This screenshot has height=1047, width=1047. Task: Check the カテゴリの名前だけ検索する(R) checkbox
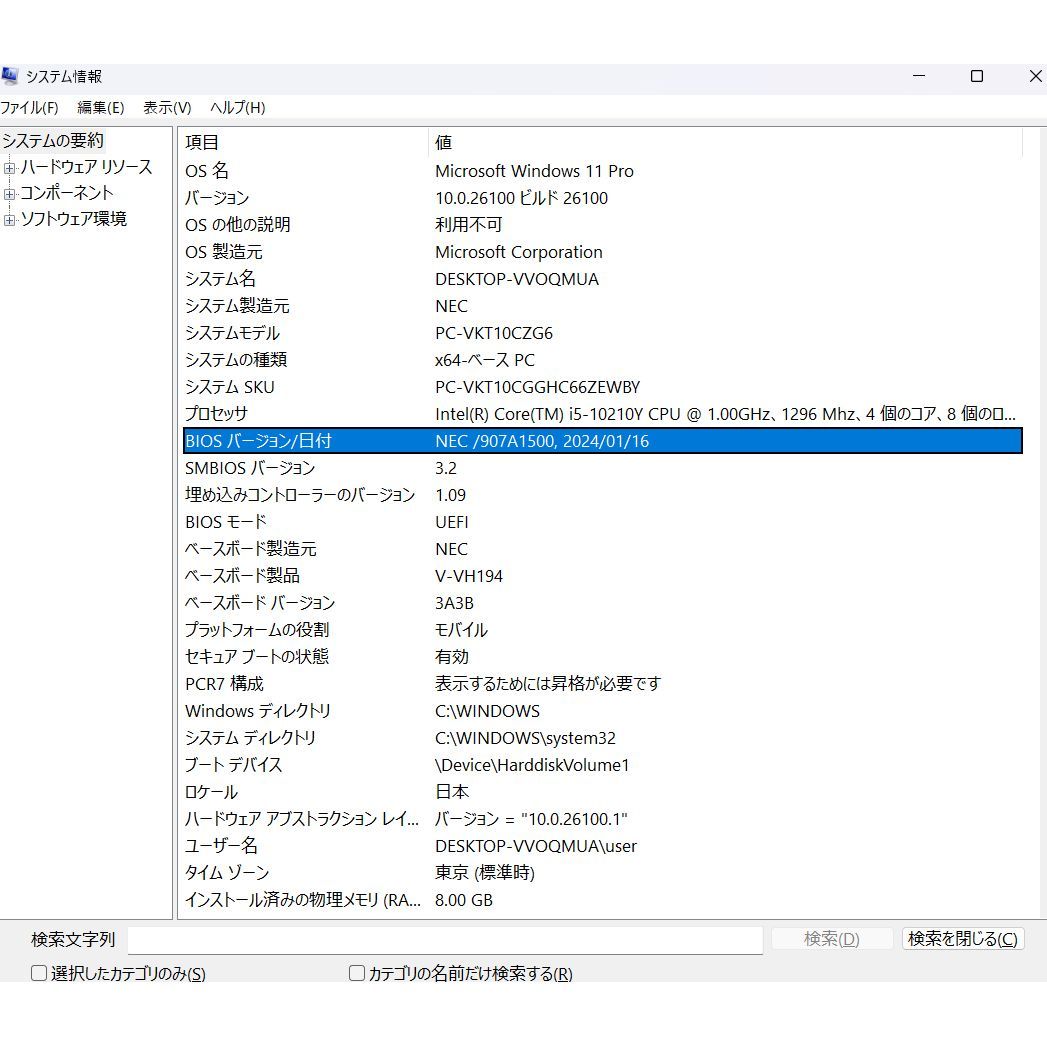(357, 974)
